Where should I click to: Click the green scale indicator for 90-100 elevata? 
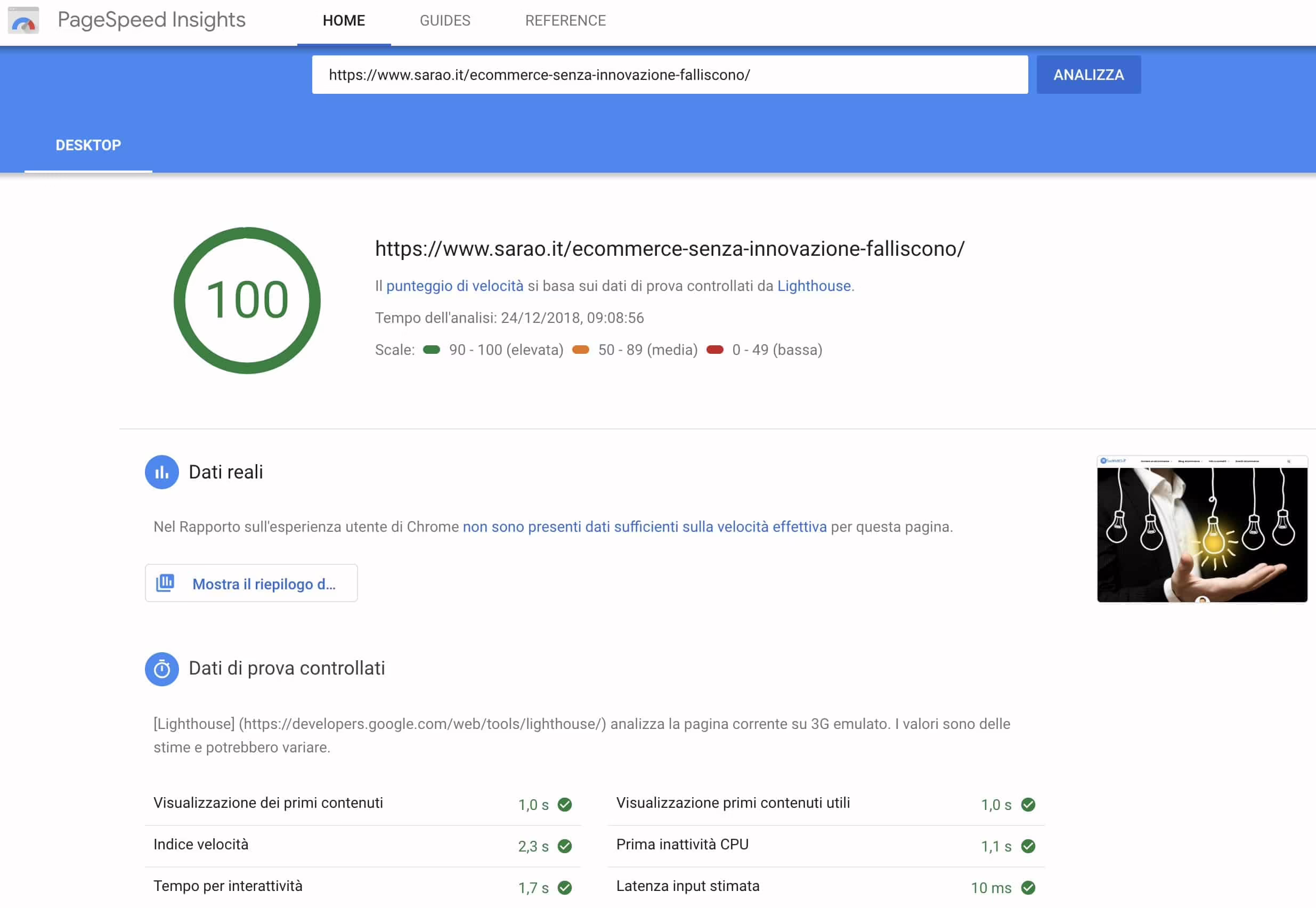coord(433,350)
